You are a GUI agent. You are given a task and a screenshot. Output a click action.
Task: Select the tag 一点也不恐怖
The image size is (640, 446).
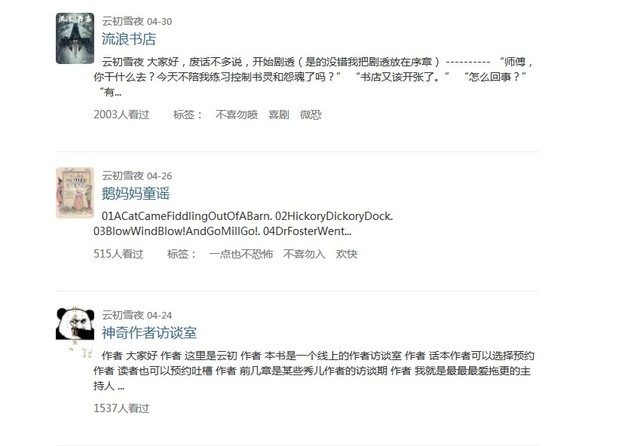(x=241, y=254)
